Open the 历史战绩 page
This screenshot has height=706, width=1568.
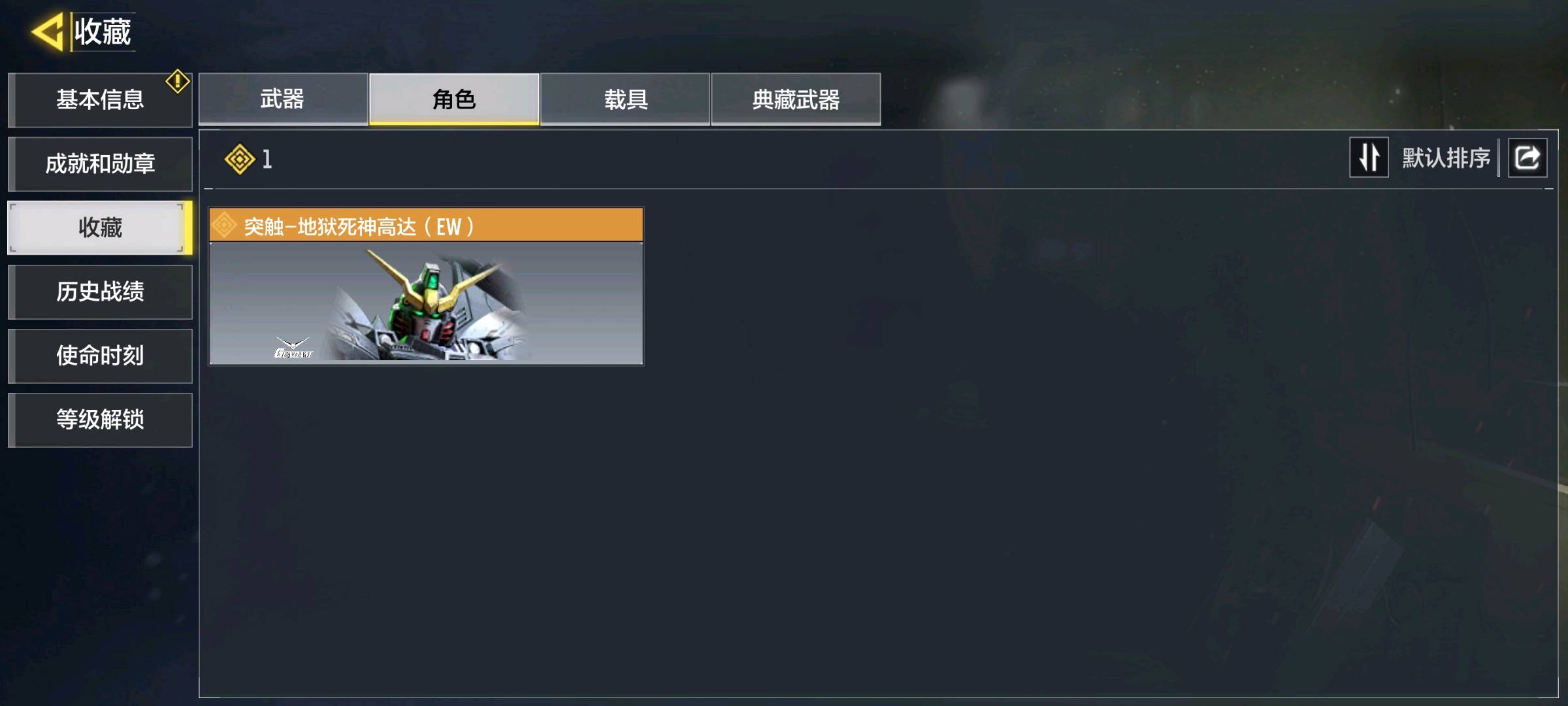click(100, 292)
